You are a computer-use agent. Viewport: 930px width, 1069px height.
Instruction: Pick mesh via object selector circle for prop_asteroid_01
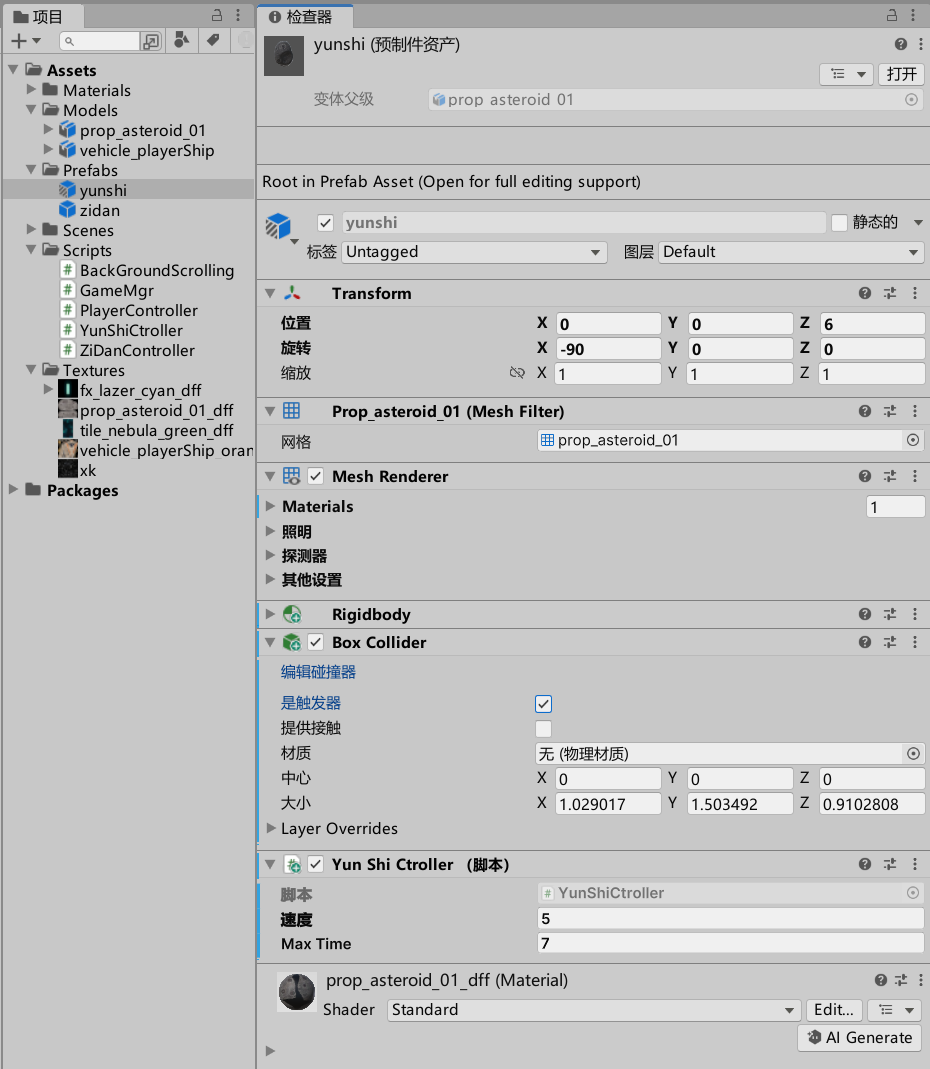[913, 440]
